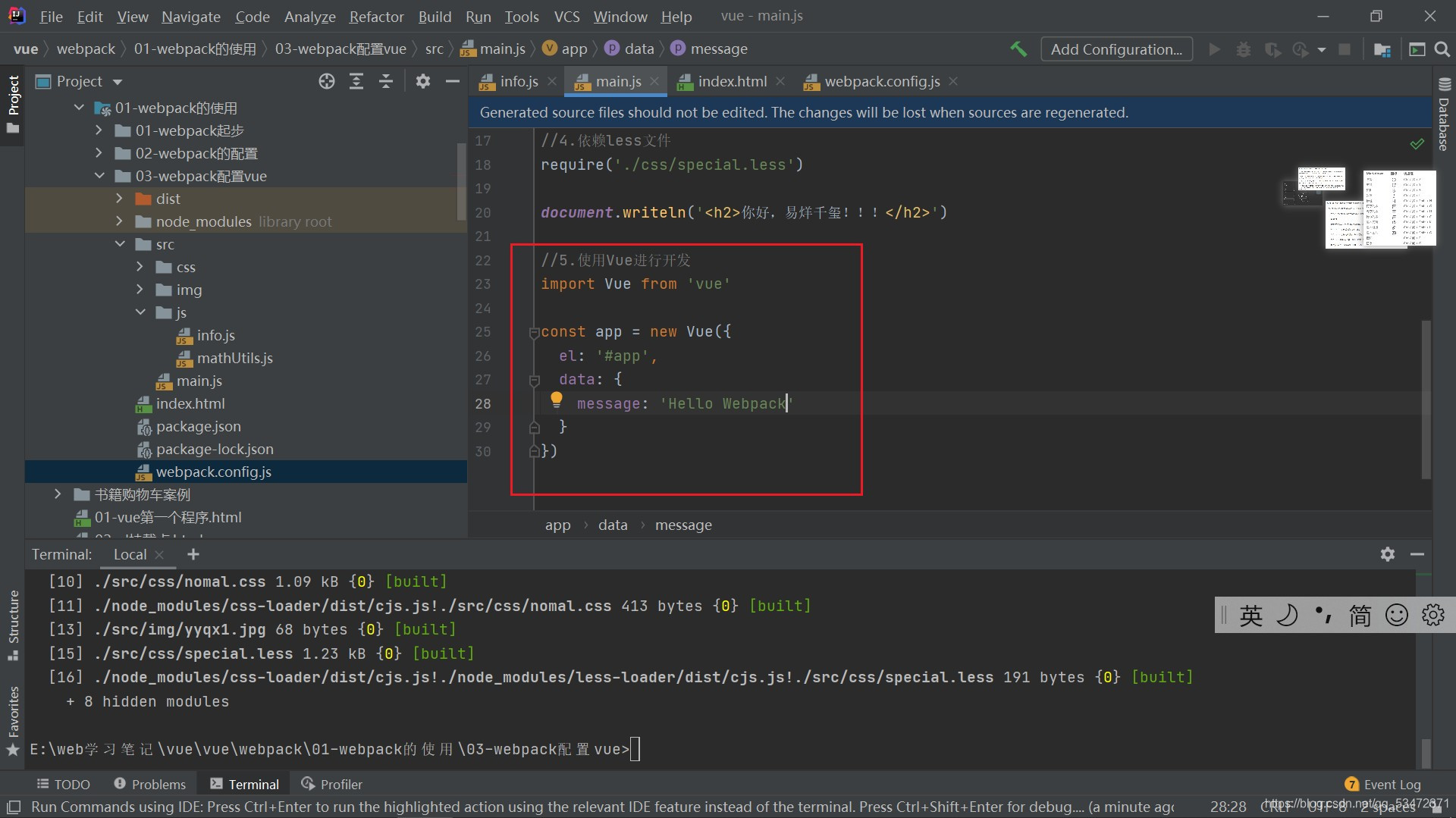Expand dist folder
Screen dimensions: 1456x818
click(119, 199)
